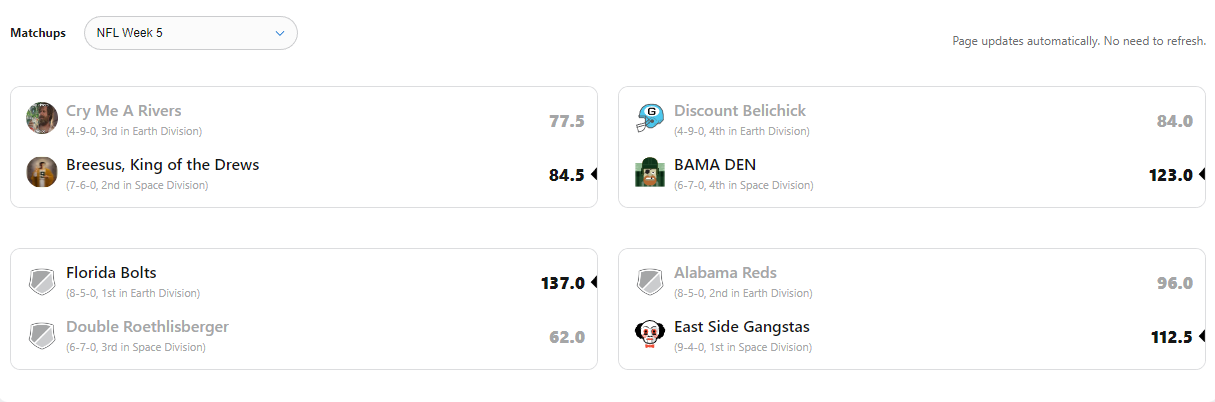
Task: Click Discount Belichick helmet logo
Action: click(x=651, y=119)
